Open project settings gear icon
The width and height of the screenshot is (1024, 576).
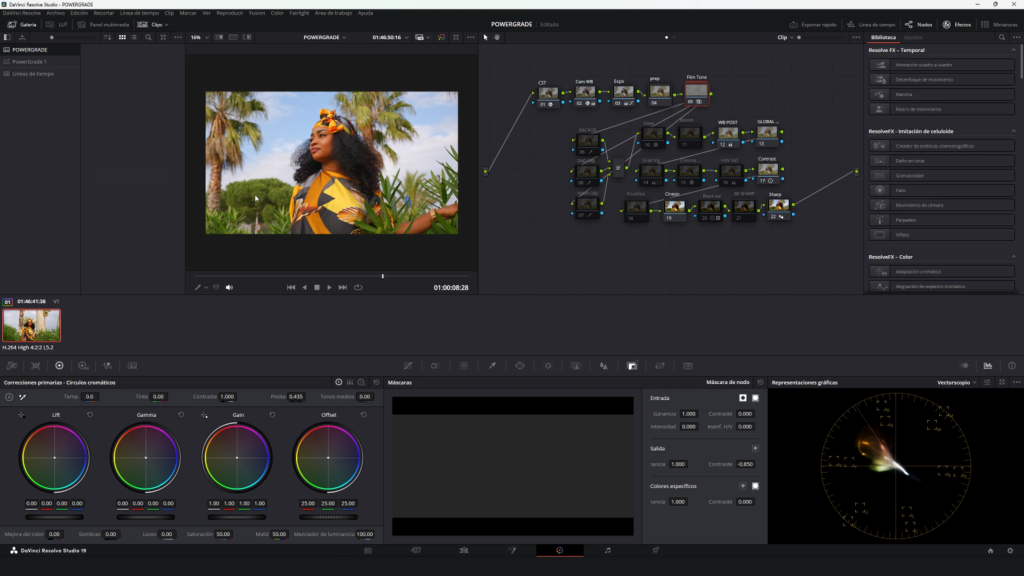point(1011,550)
